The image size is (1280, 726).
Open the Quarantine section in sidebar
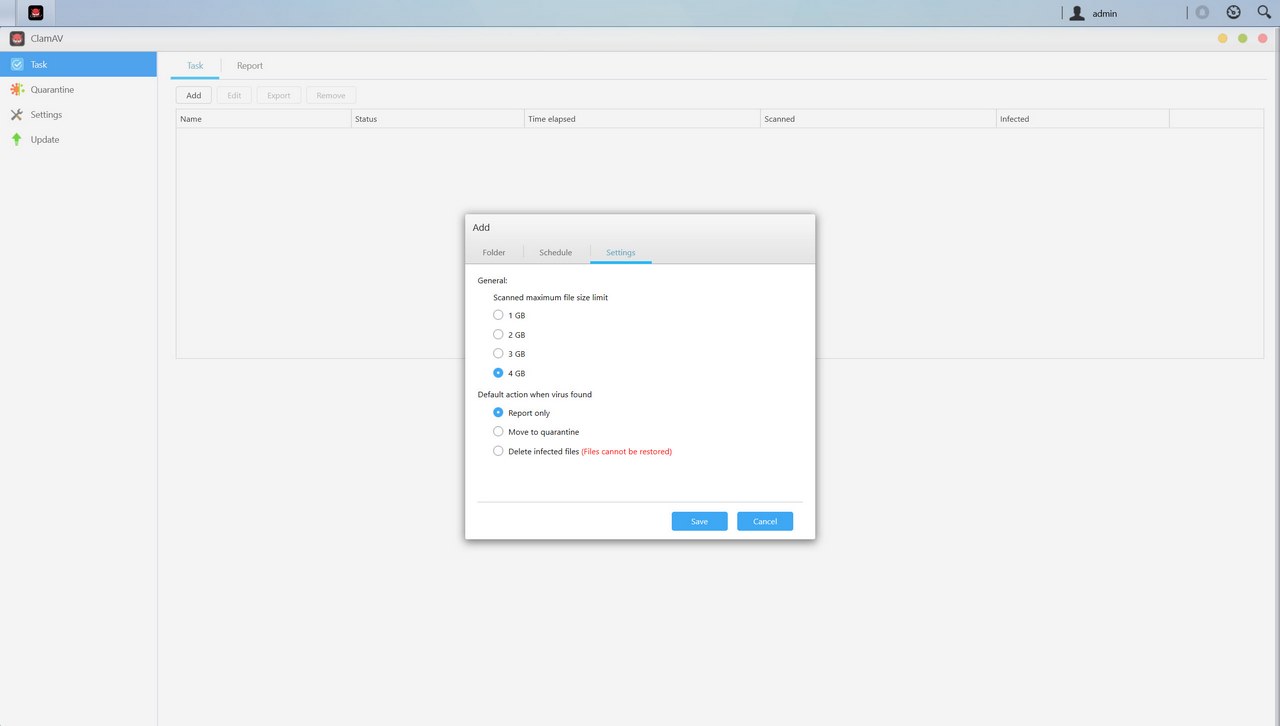[x=78, y=89]
